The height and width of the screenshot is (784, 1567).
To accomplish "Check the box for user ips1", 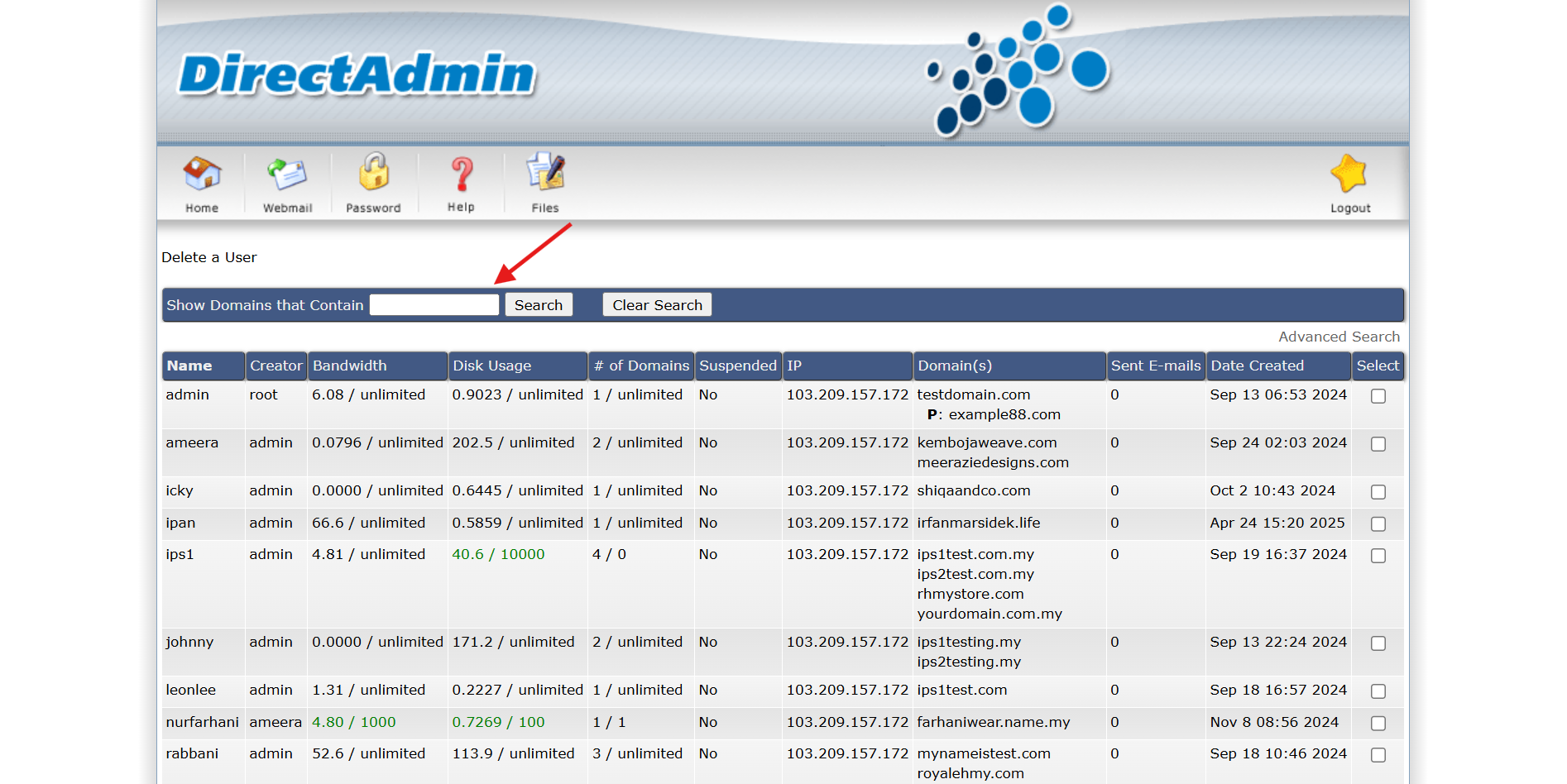I will pos(1378,556).
